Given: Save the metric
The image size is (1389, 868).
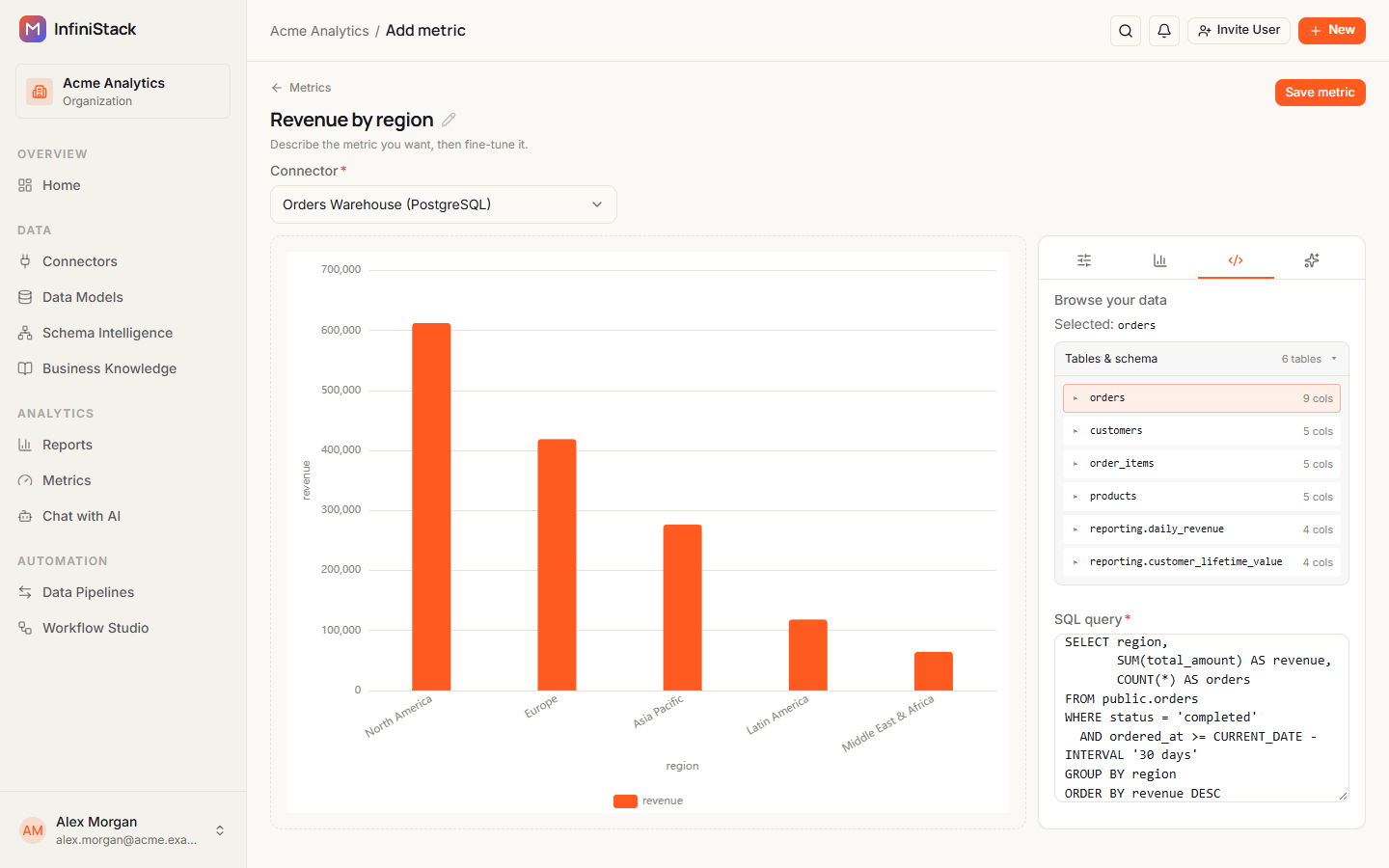Looking at the screenshot, I should pyautogui.click(x=1320, y=93).
